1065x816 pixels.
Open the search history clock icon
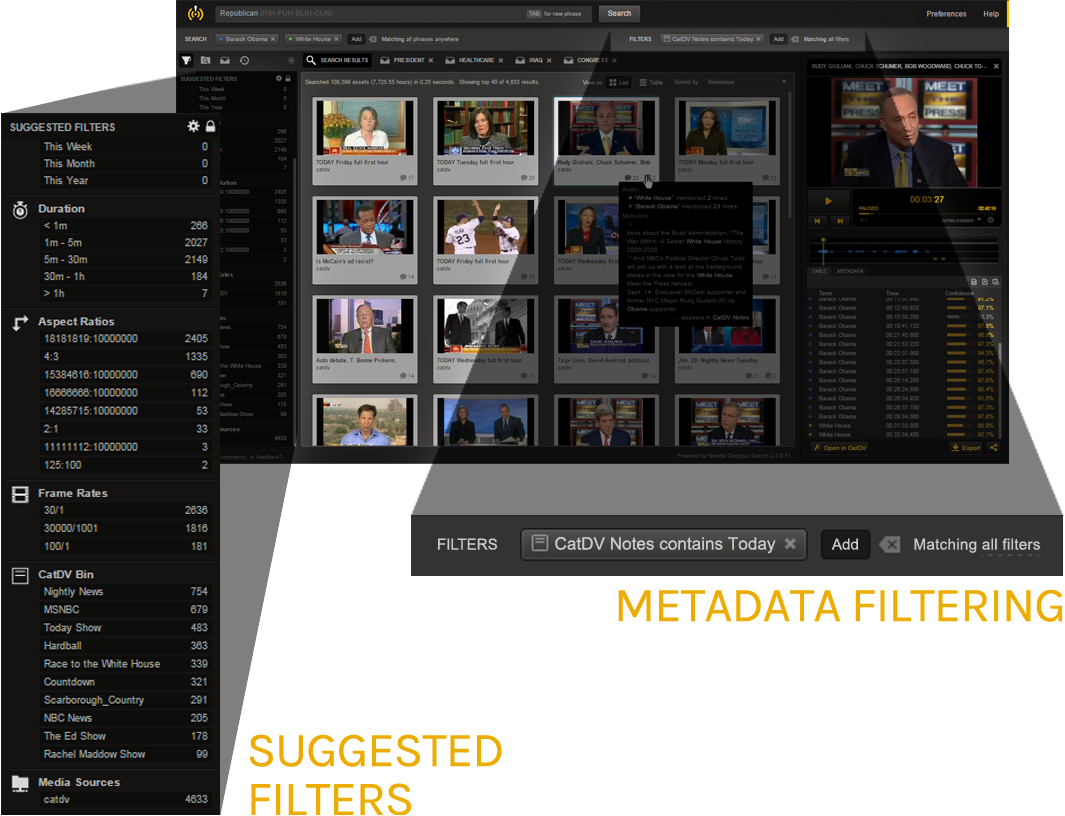[245, 60]
